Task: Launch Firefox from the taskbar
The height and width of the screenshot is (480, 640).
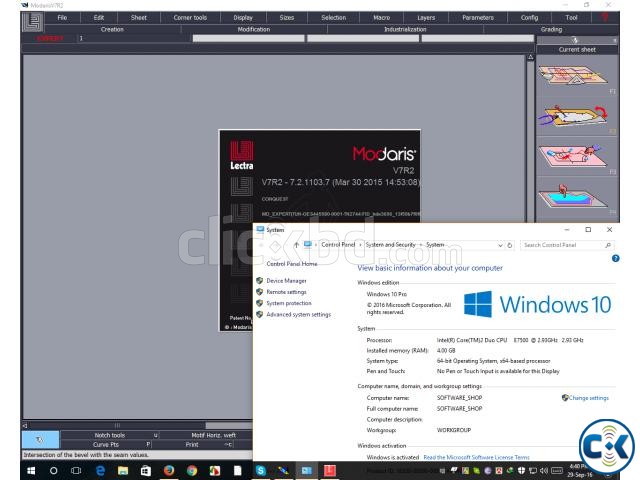Action: coord(169,470)
